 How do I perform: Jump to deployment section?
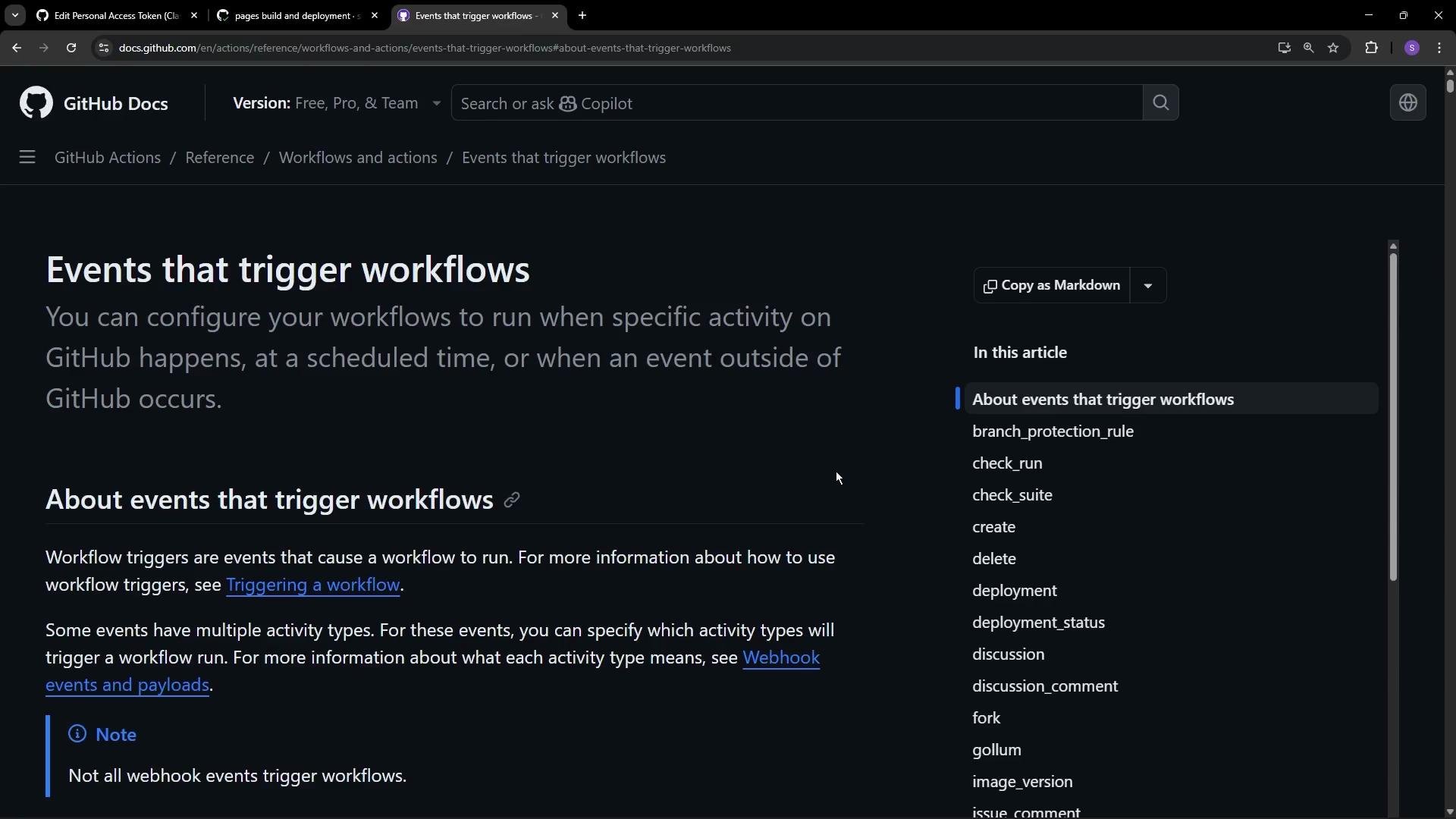click(1015, 591)
